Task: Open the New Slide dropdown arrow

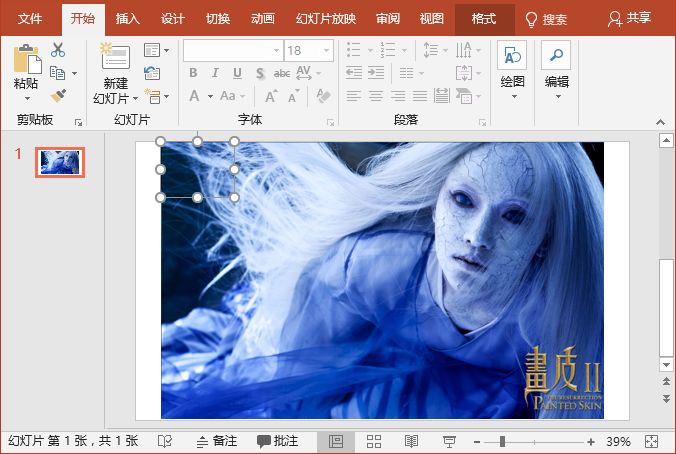Action: 135,98
